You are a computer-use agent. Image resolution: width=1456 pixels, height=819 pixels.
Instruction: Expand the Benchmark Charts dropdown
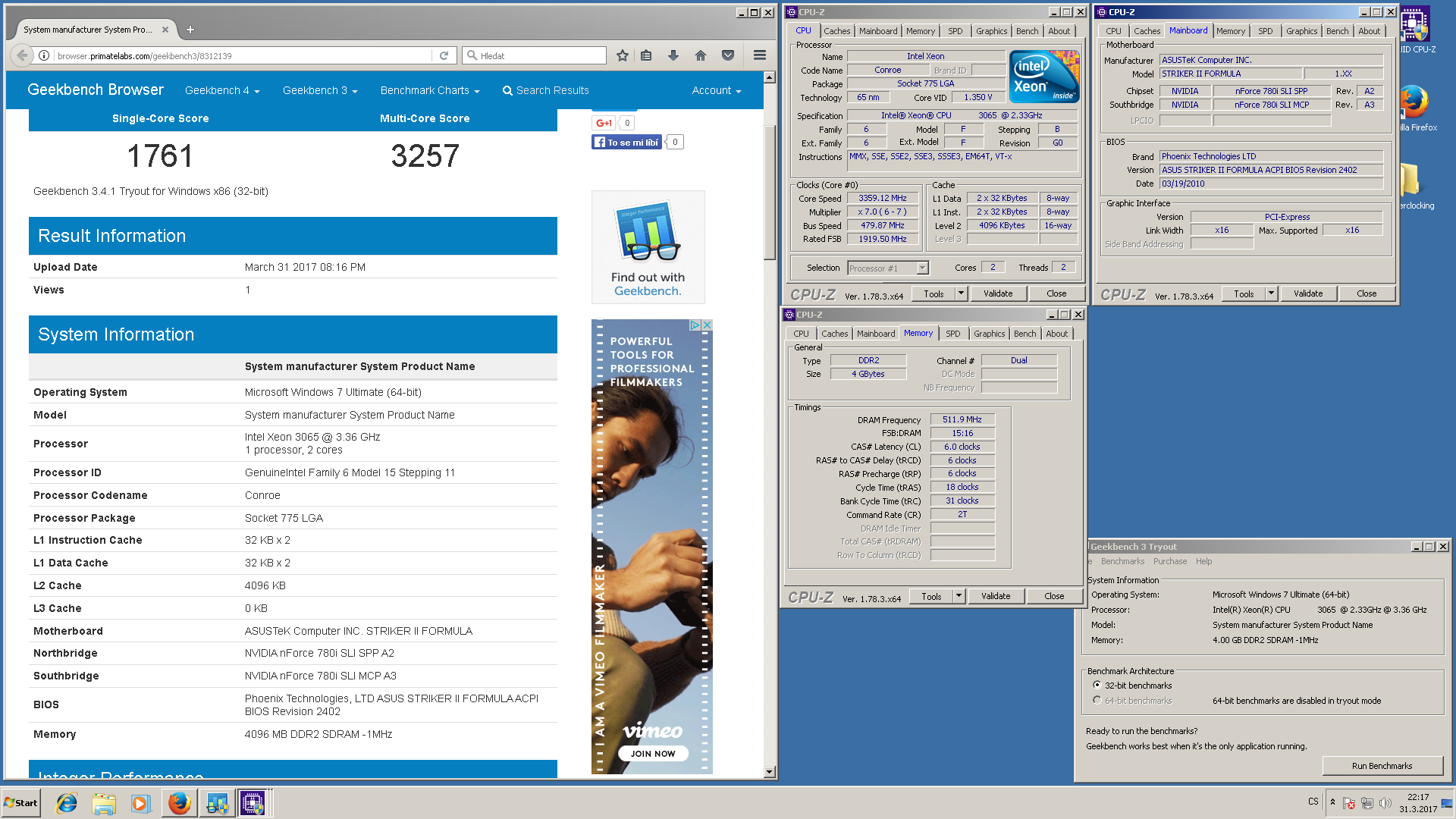tap(430, 90)
